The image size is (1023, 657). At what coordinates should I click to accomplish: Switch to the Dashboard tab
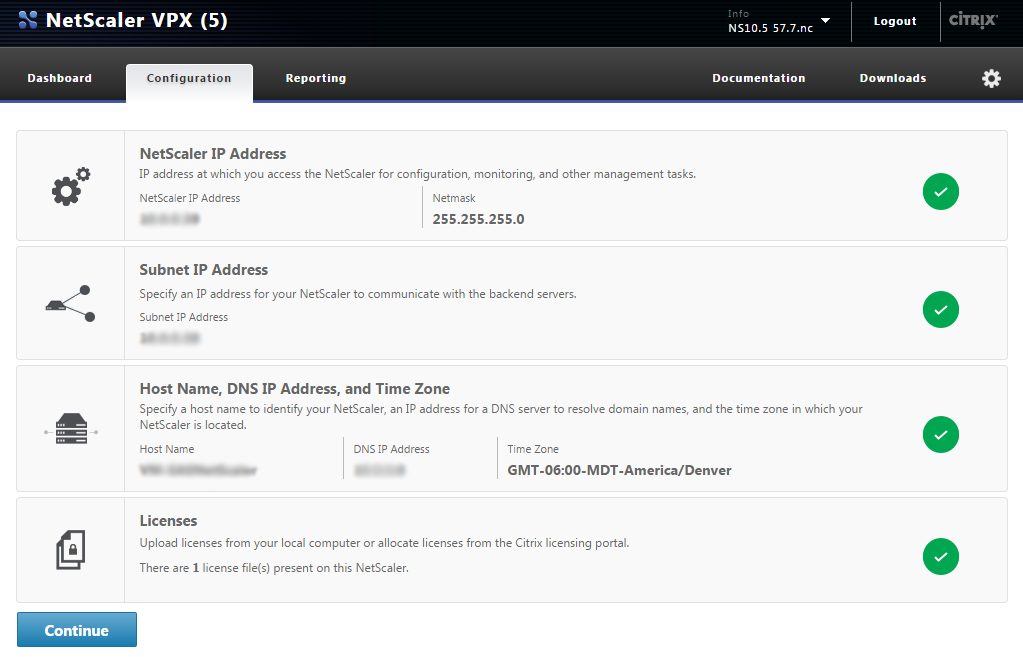(x=59, y=78)
